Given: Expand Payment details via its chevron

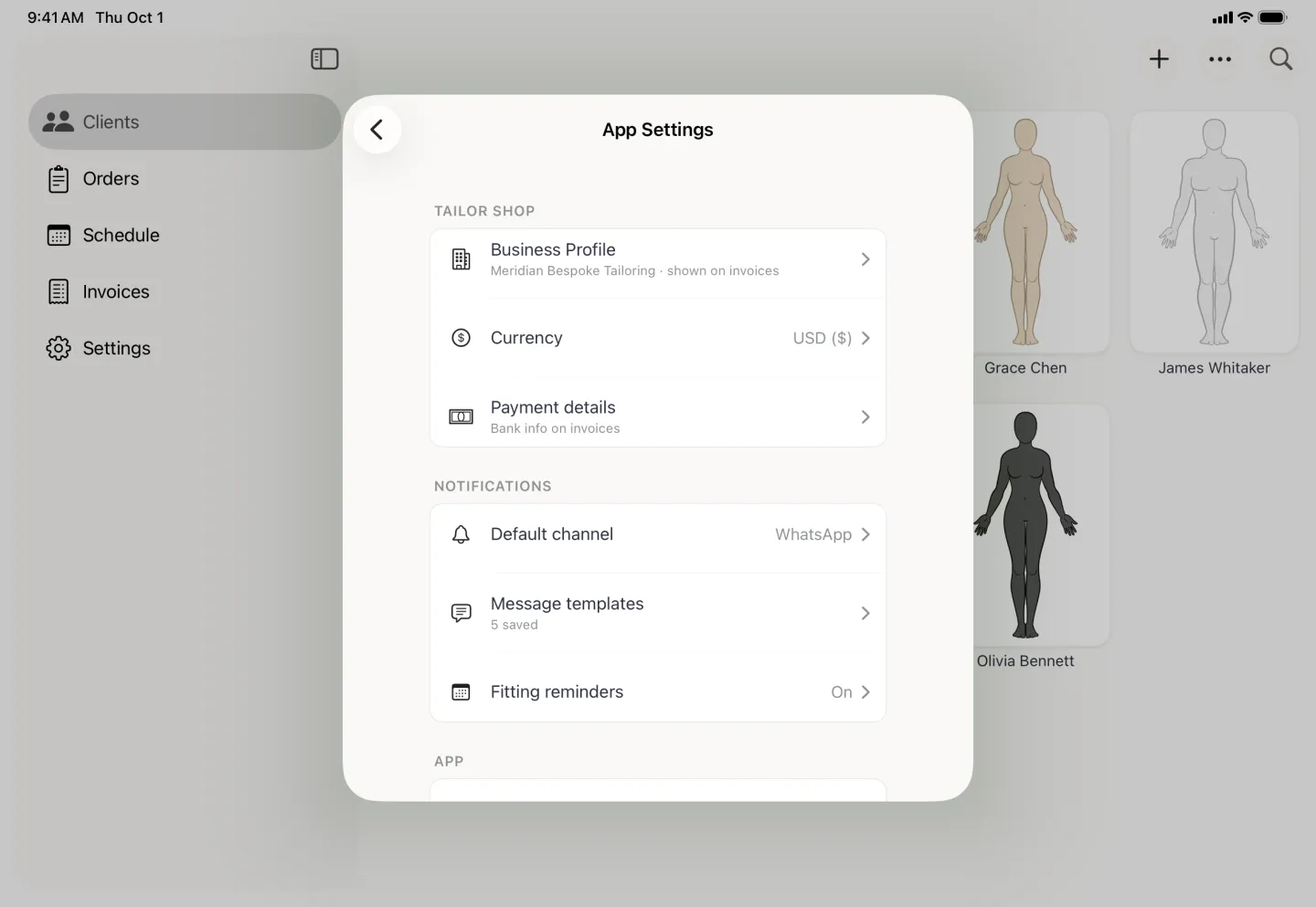Looking at the screenshot, I should (865, 417).
